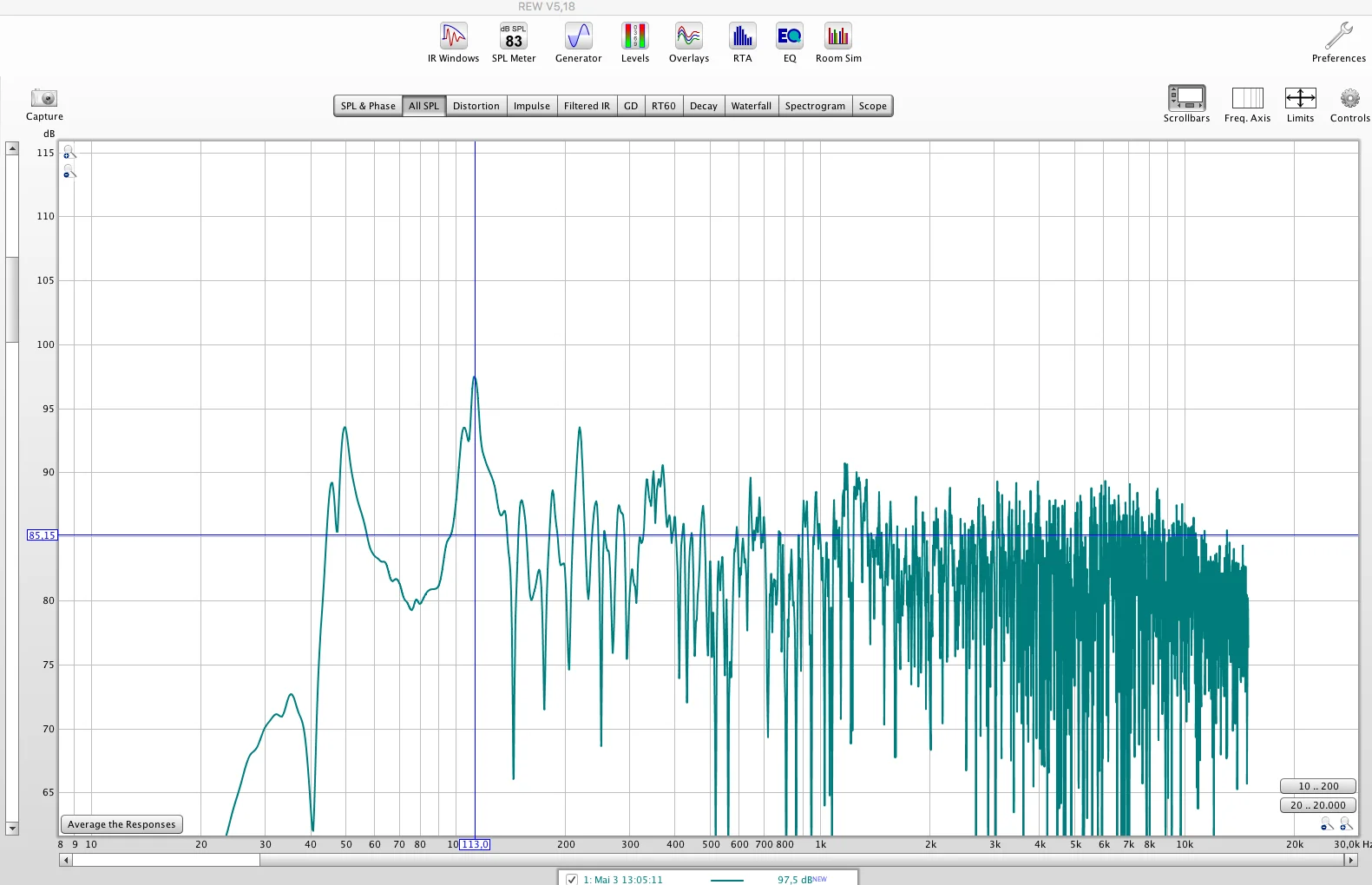Toggle the Scrollbars display
Image resolution: width=1372 pixels, height=885 pixels.
tap(1186, 104)
